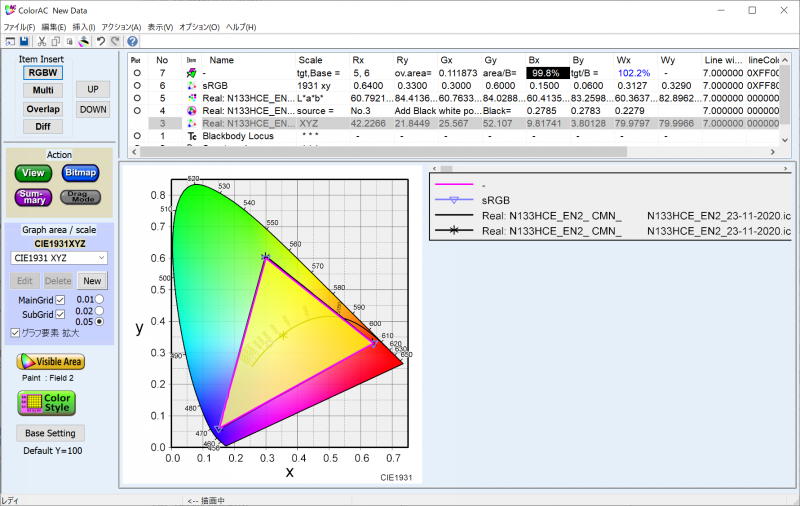This screenshot has height=506, width=800.
Task: Click the Cut scissors toolbar icon
Action: click(42, 41)
